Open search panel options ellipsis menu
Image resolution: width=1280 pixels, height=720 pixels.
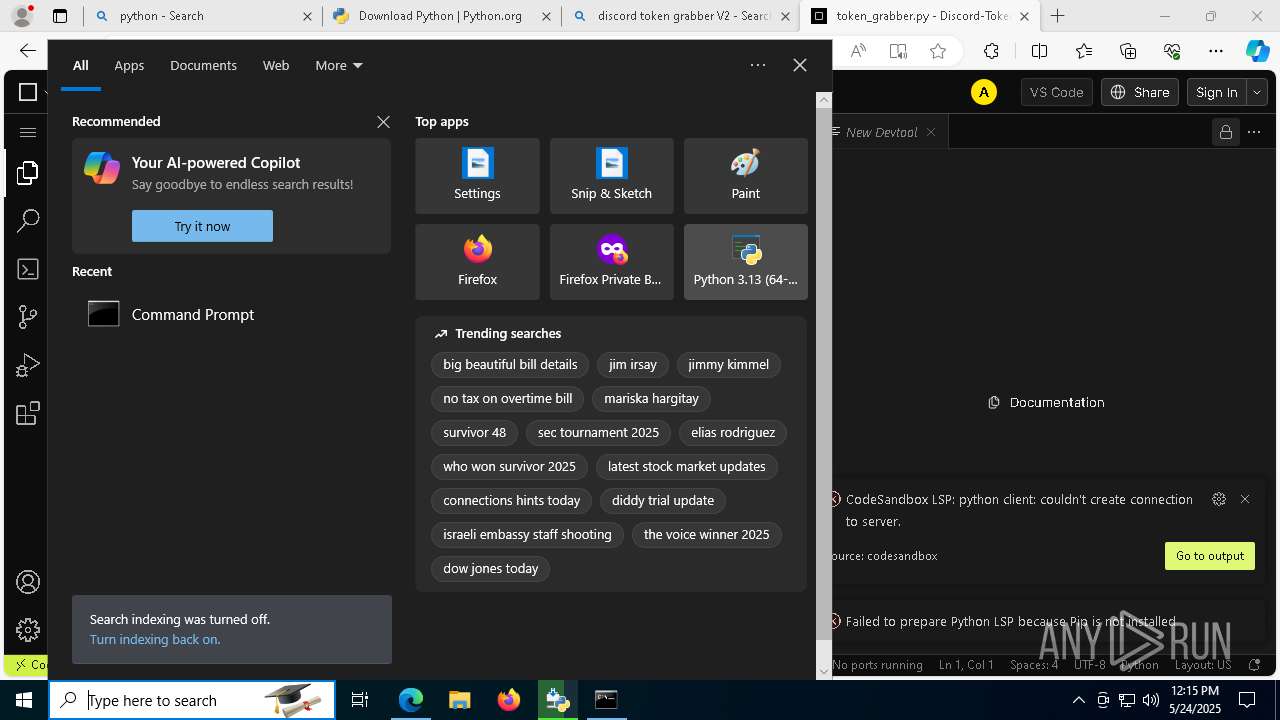758,65
